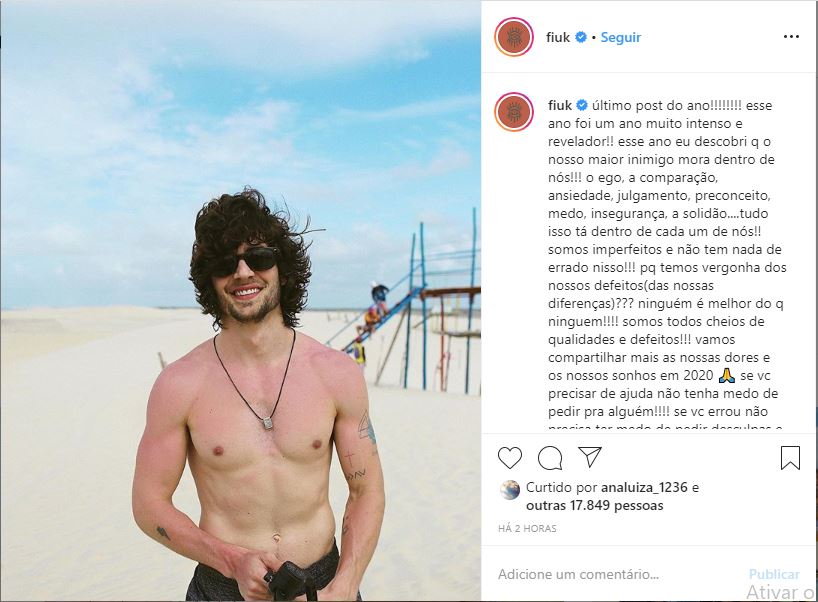Click the verified badge in caption
This screenshot has width=818, height=602.
click(x=582, y=105)
